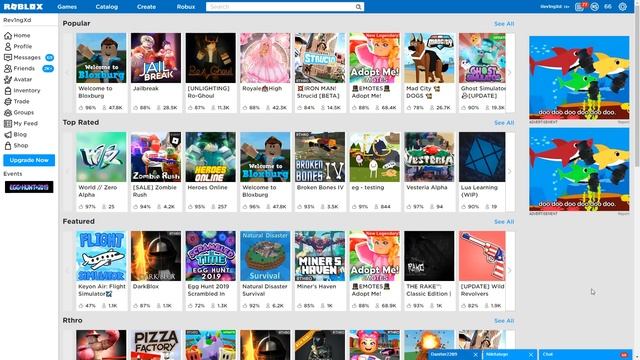Close the first chat tab beside Niktatoge
Image resolution: width=640 pixels, height=360 pixels.
pos(476,355)
